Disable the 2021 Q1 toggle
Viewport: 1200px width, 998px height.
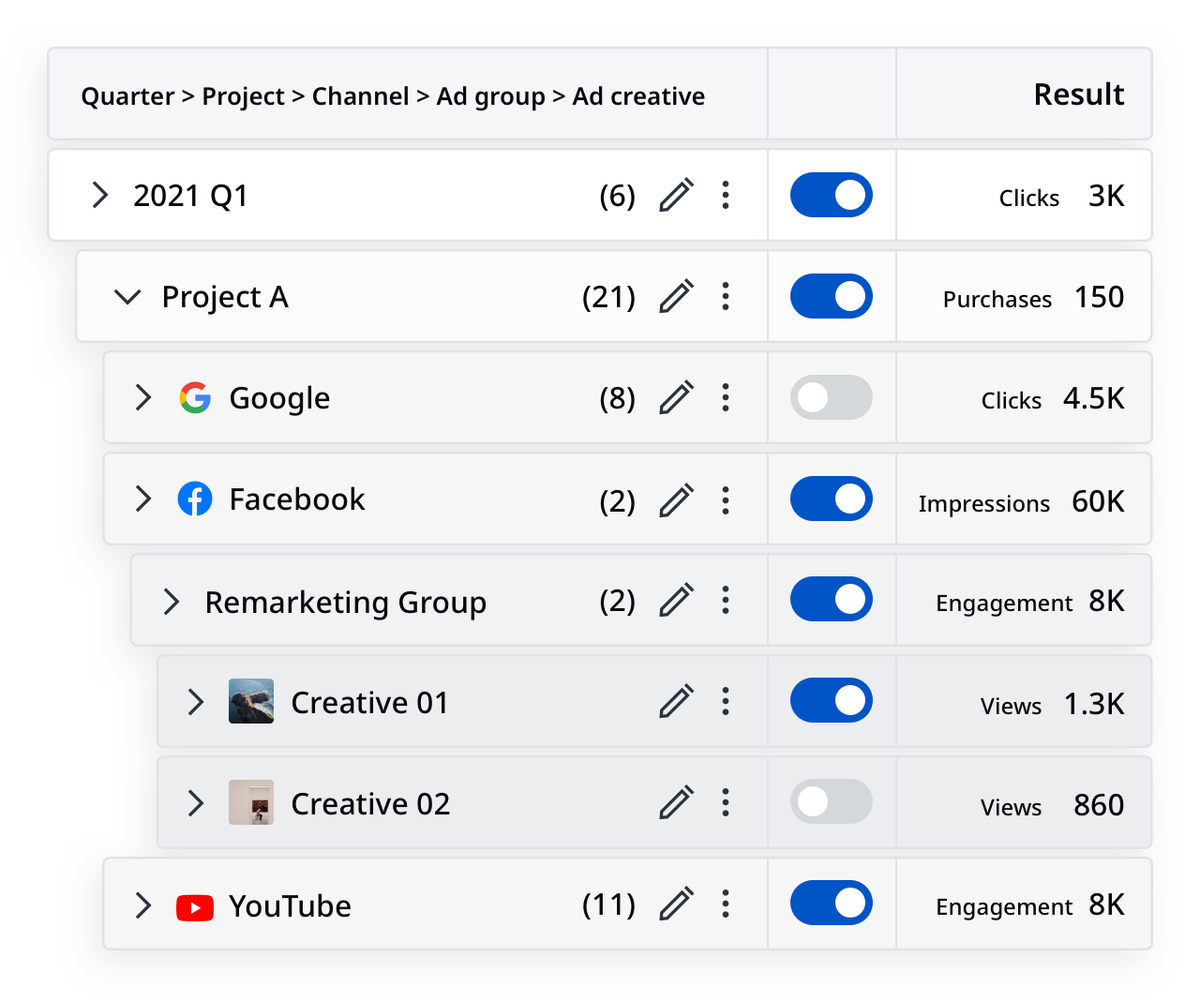pos(831,195)
